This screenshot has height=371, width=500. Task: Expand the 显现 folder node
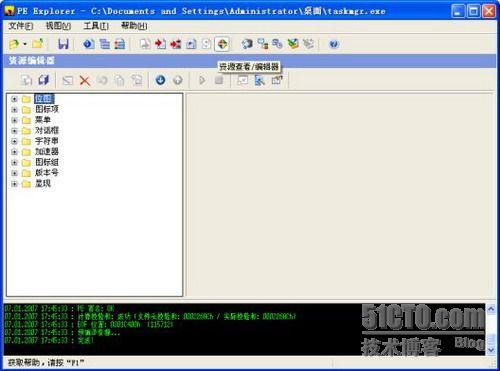point(14,184)
